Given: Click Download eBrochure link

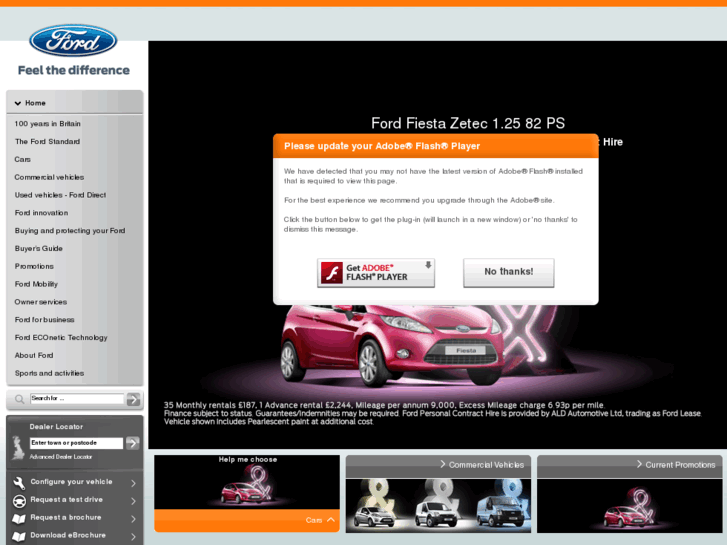Looking at the screenshot, I should [x=68, y=535].
